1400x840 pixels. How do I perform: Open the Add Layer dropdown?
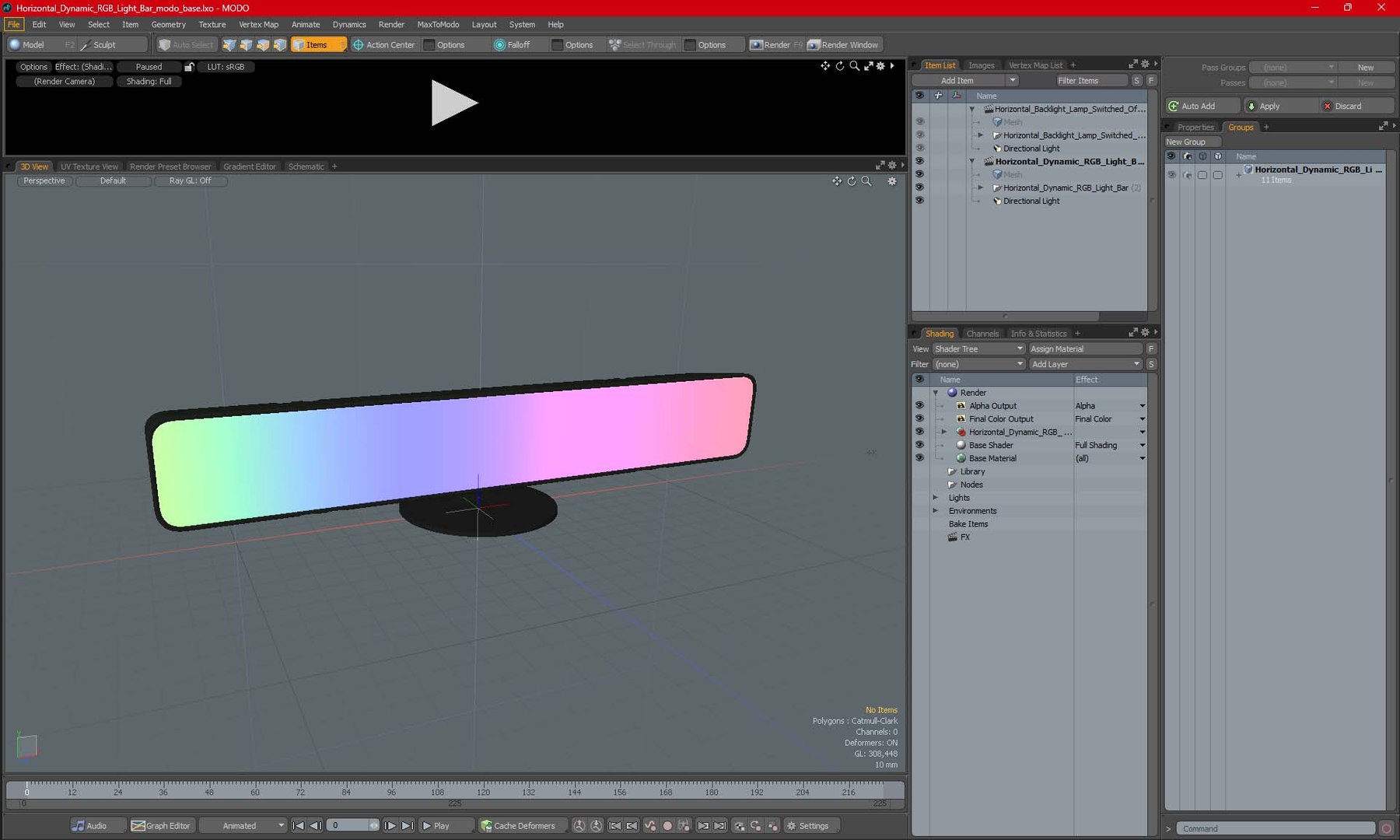[1086, 364]
